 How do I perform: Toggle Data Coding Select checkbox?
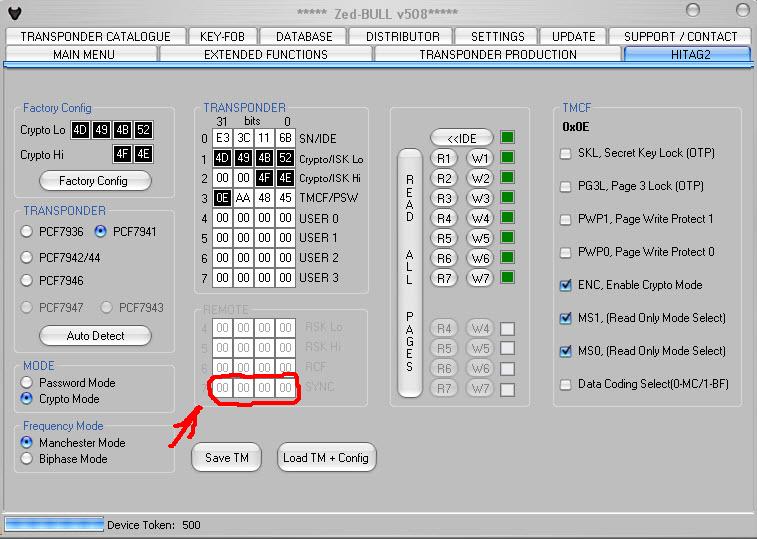565,384
